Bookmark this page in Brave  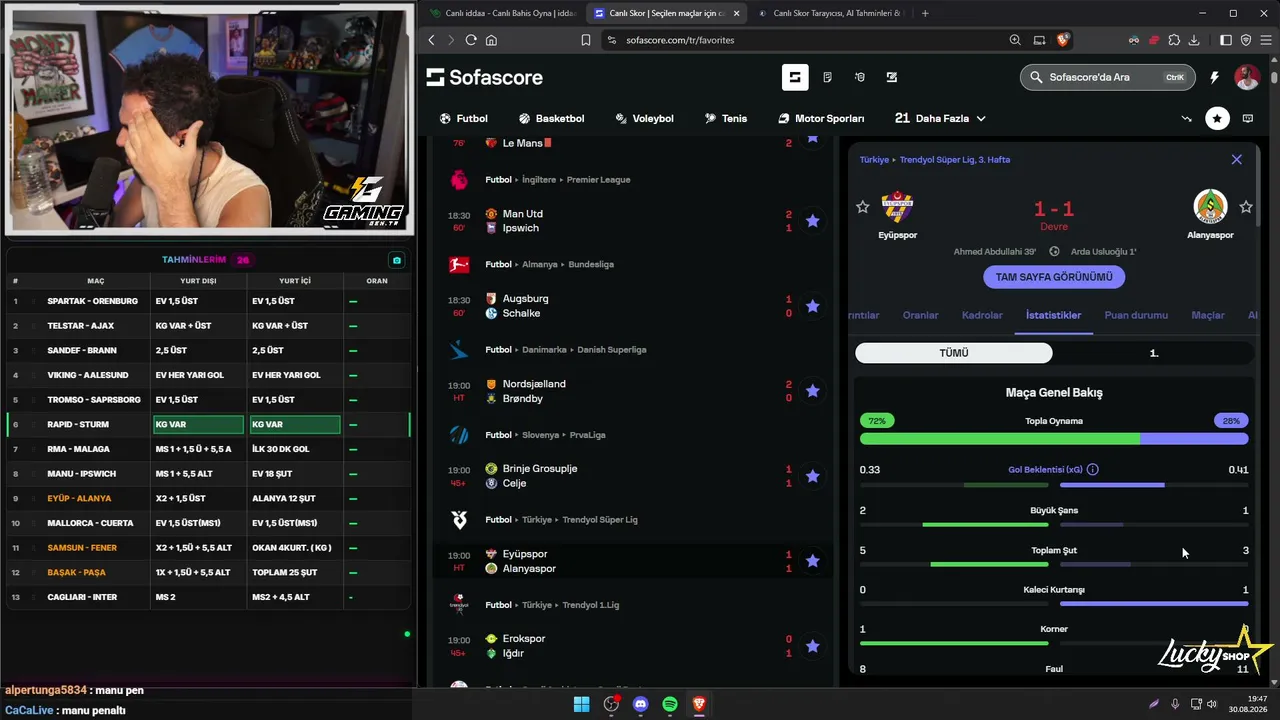[586, 40]
